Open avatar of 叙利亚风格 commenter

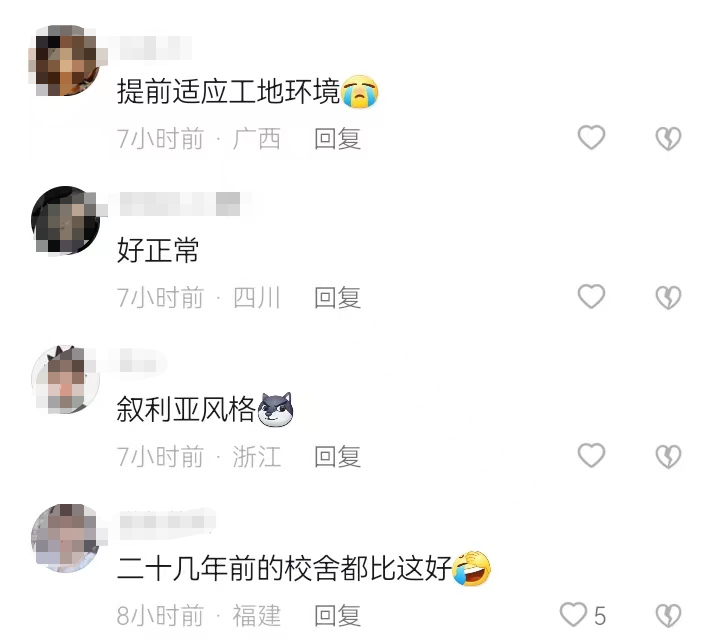click(x=65, y=379)
